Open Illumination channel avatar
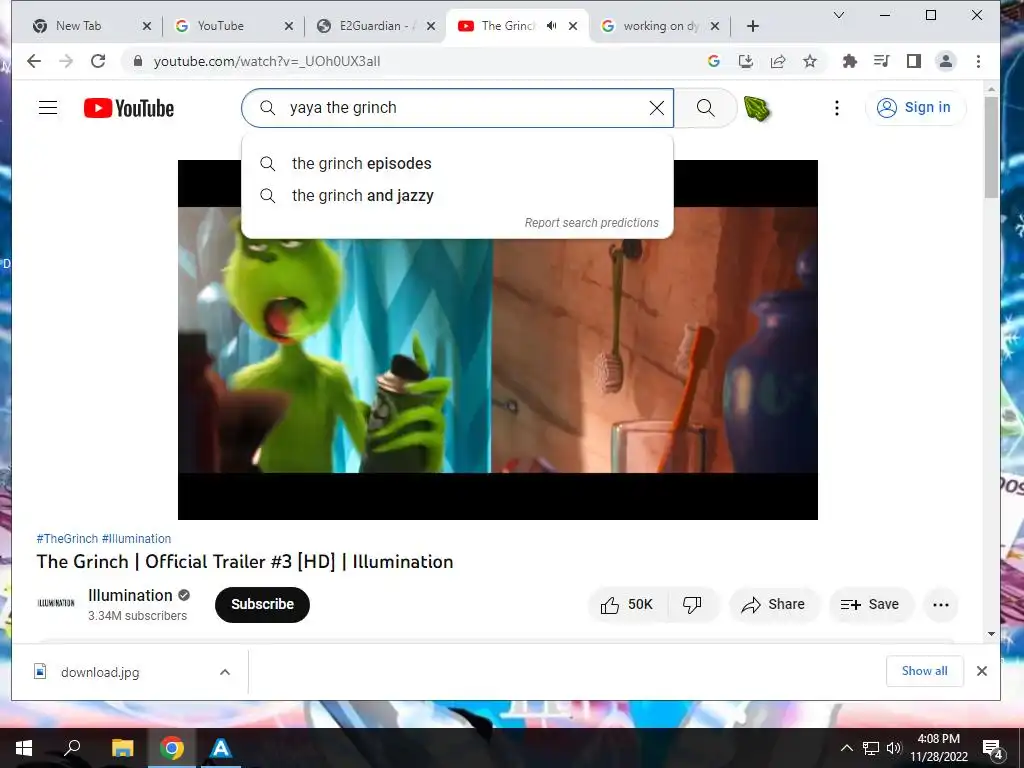 coord(56,603)
